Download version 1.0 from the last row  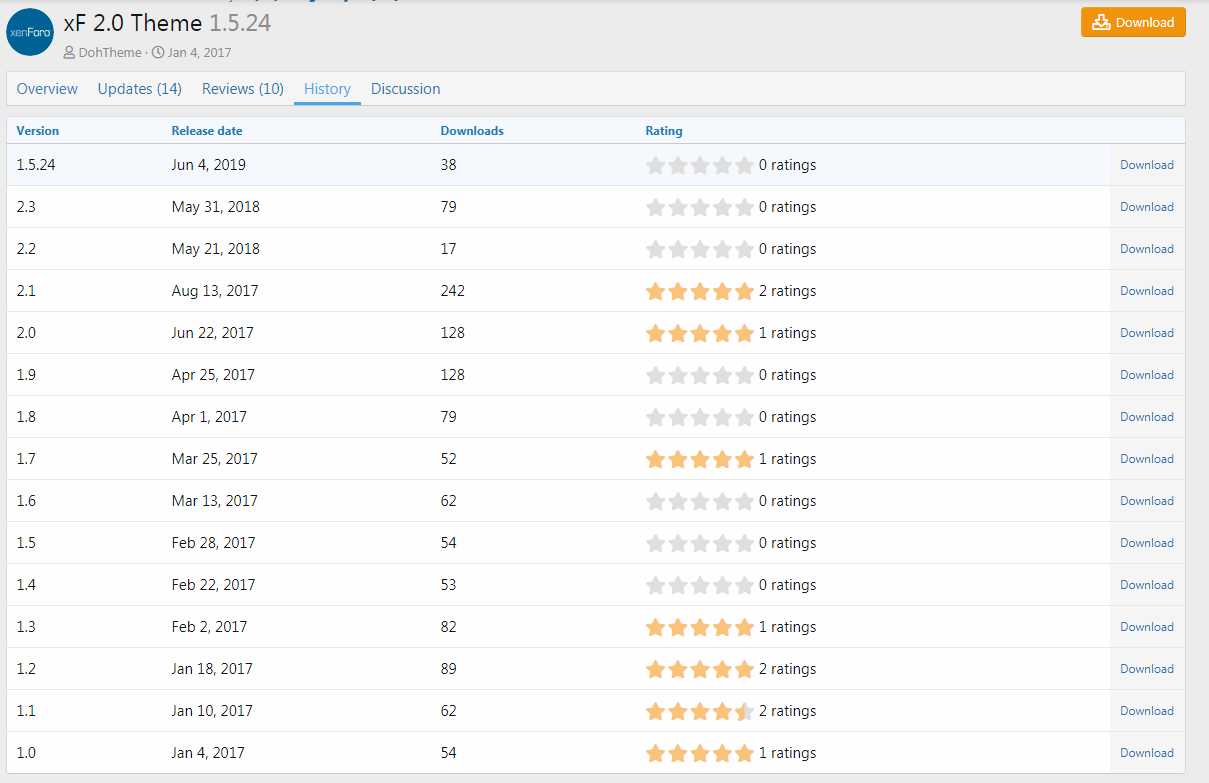pos(1146,753)
